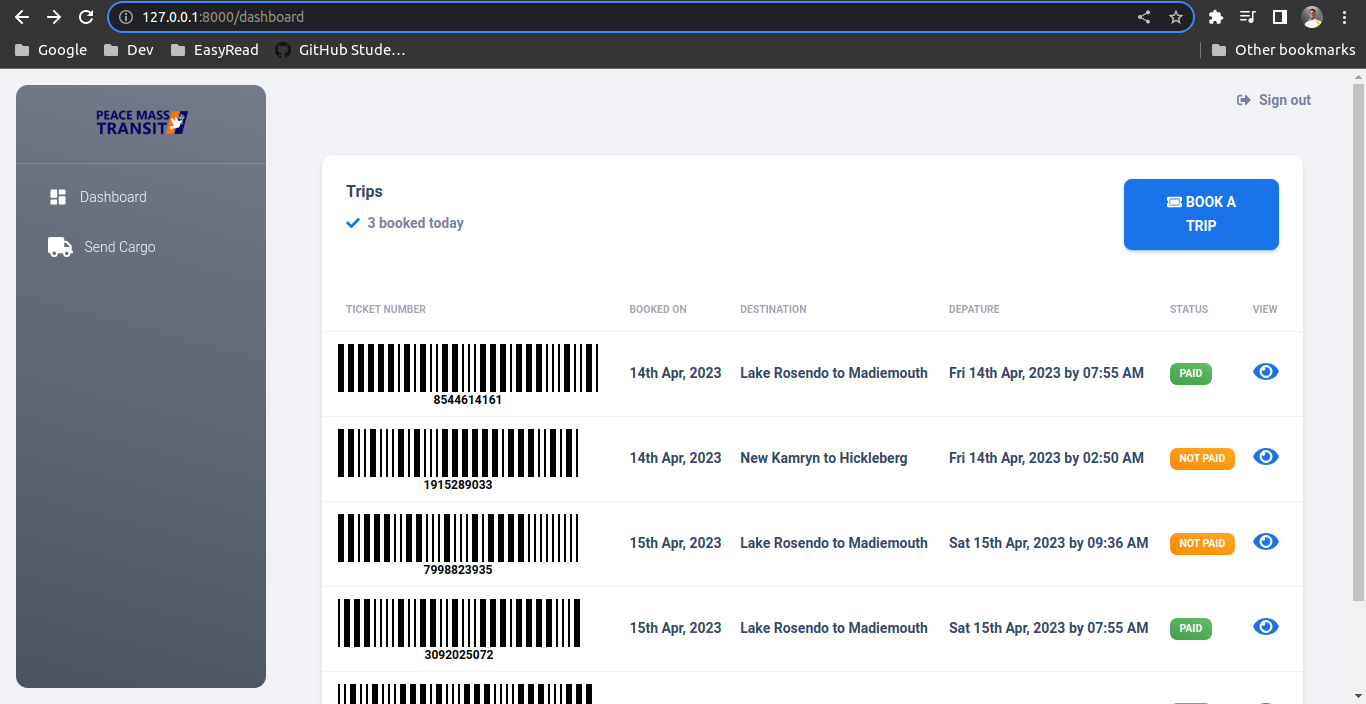Click the sign out arrow icon
This screenshot has width=1366, height=704.
click(1244, 100)
